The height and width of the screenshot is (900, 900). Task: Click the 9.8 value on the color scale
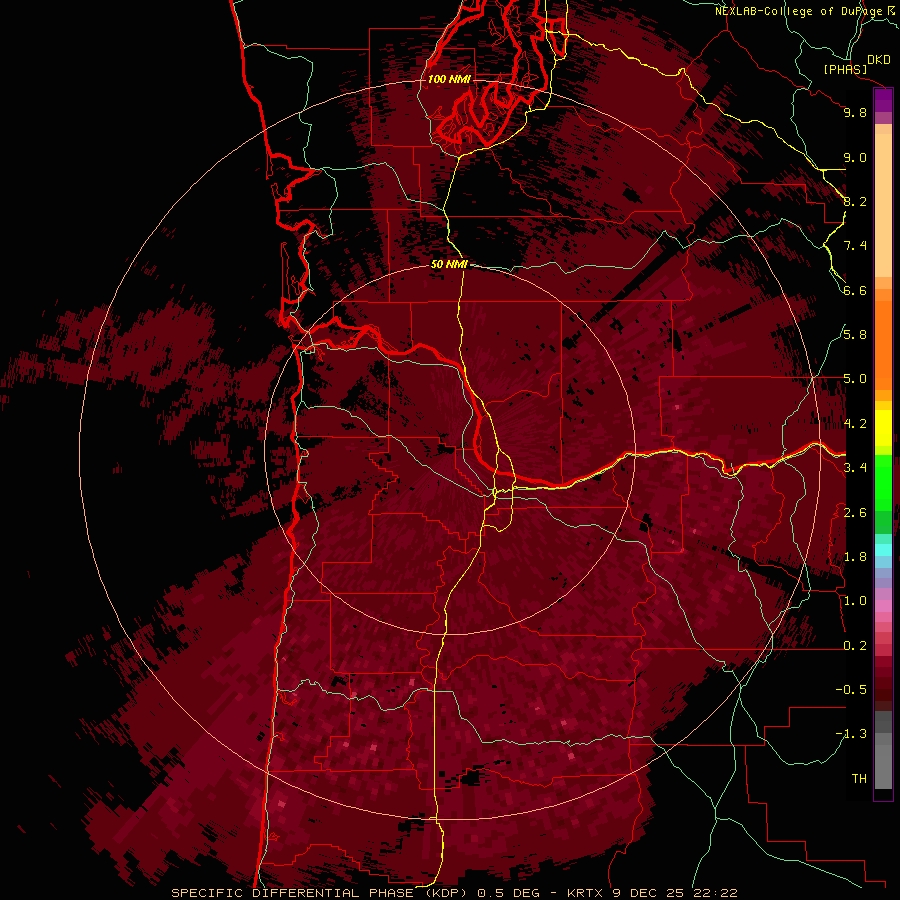855,112
